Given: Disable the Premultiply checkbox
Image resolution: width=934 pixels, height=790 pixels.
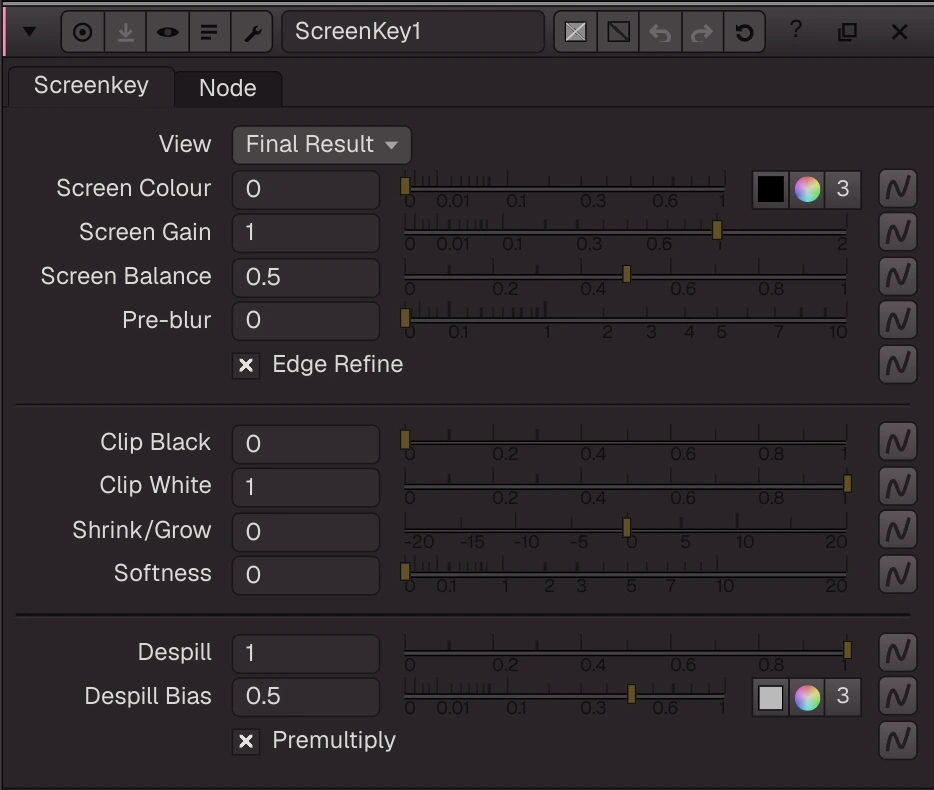Looking at the screenshot, I should 246,742.
